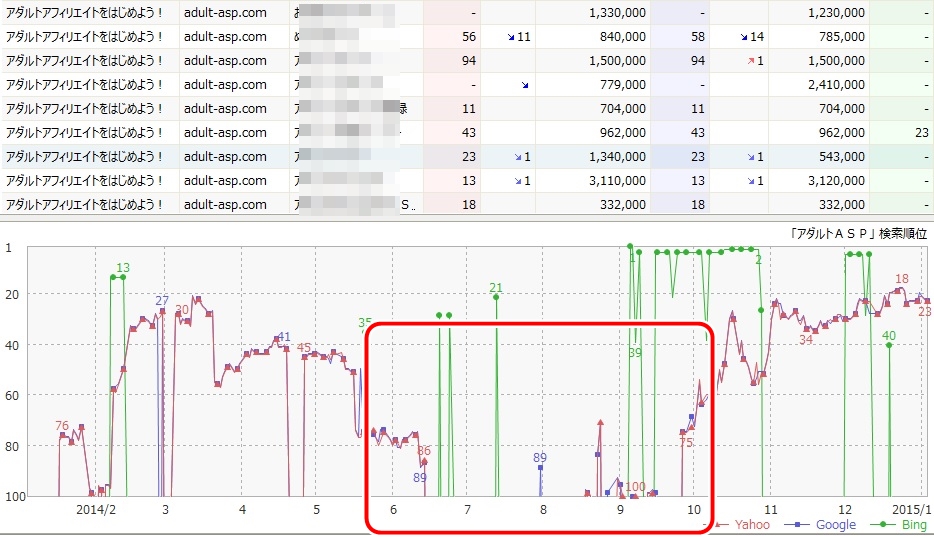The image size is (934, 537).
Task: Click the 2014/2 label on the time axis
Action: click(x=96, y=510)
